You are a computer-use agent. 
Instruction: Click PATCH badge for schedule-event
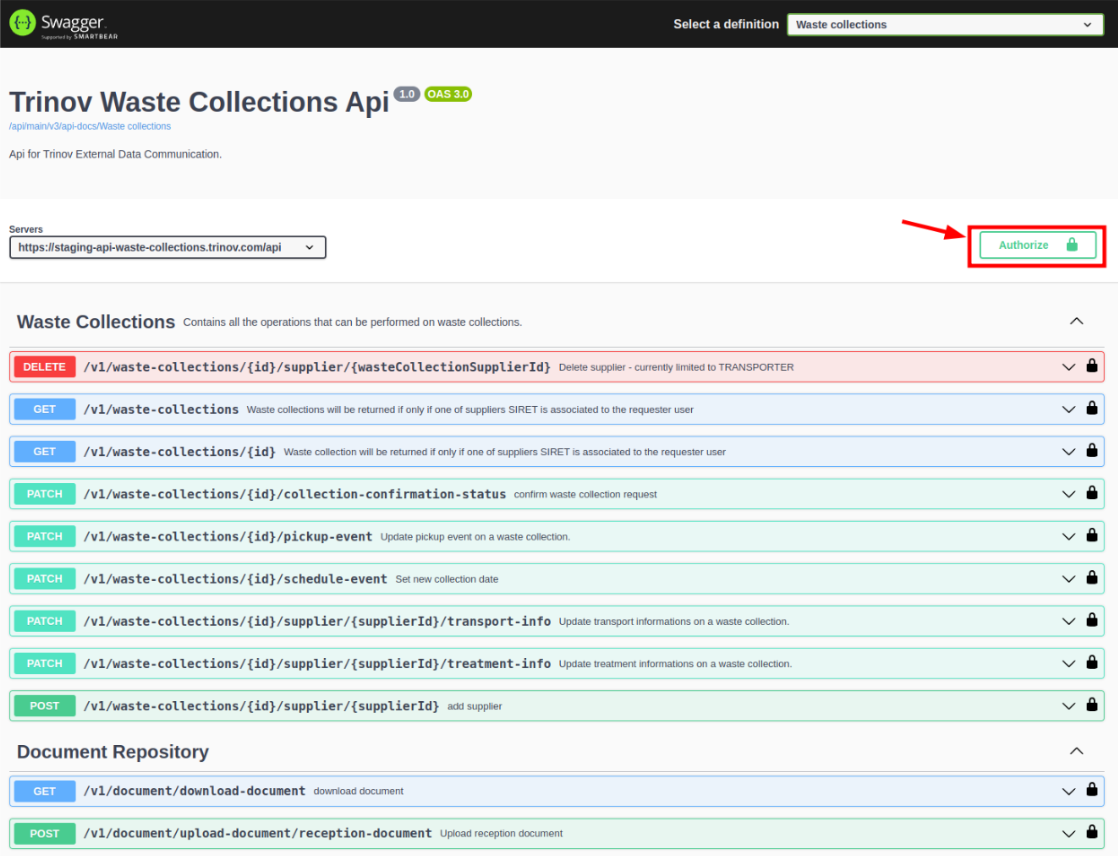point(44,579)
